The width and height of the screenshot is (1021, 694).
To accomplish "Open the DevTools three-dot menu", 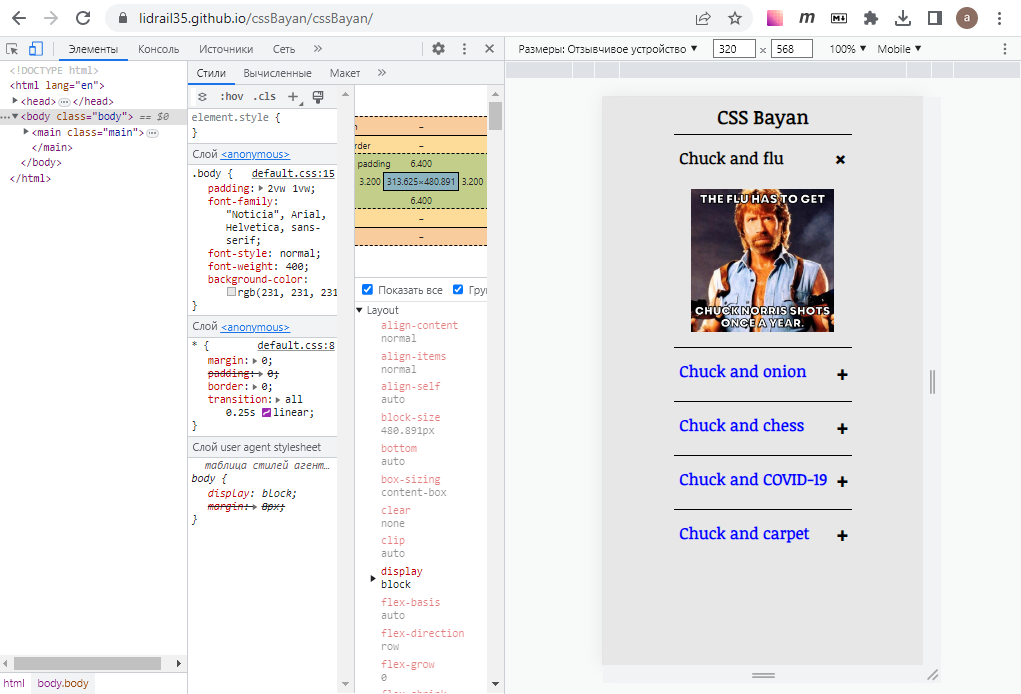I will [463, 48].
